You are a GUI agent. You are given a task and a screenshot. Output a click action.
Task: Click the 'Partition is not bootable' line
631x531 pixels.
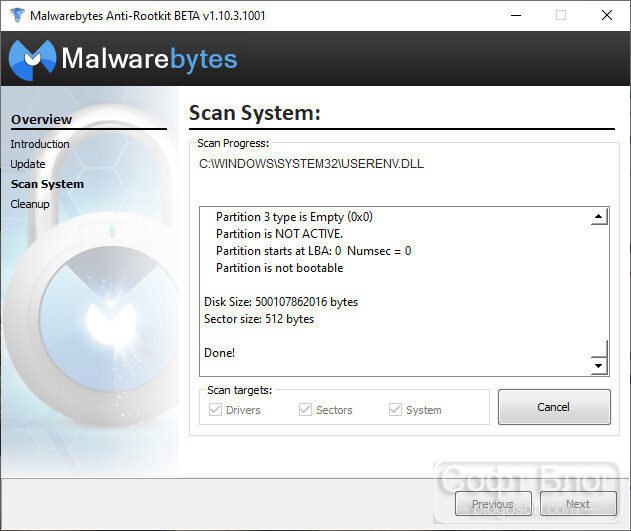tap(279, 268)
